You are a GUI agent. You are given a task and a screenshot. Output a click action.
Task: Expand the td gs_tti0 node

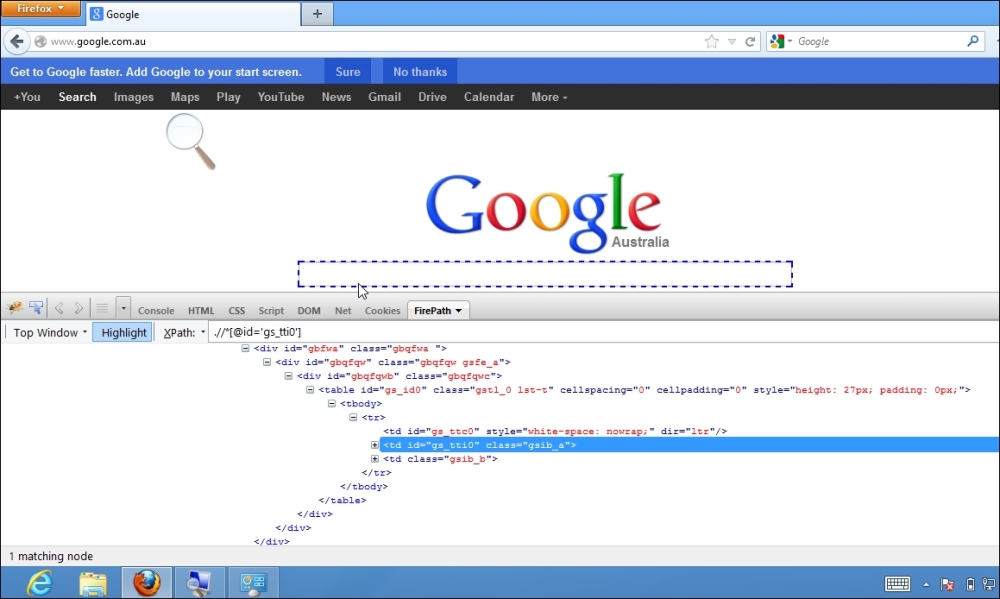click(375, 445)
